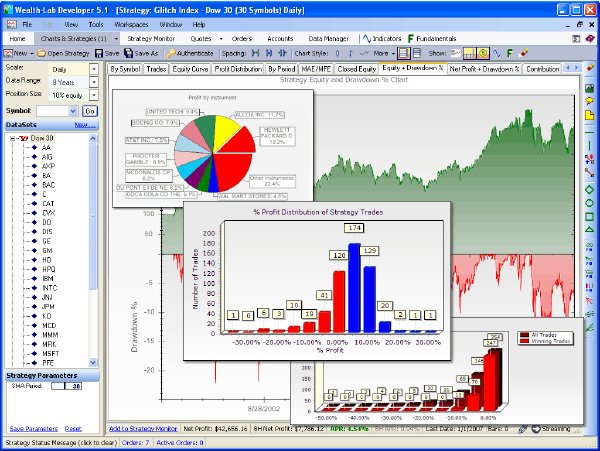
Task: Open the Data Range dropdown showing 8 Years
Action: click(x=94, y=82)
